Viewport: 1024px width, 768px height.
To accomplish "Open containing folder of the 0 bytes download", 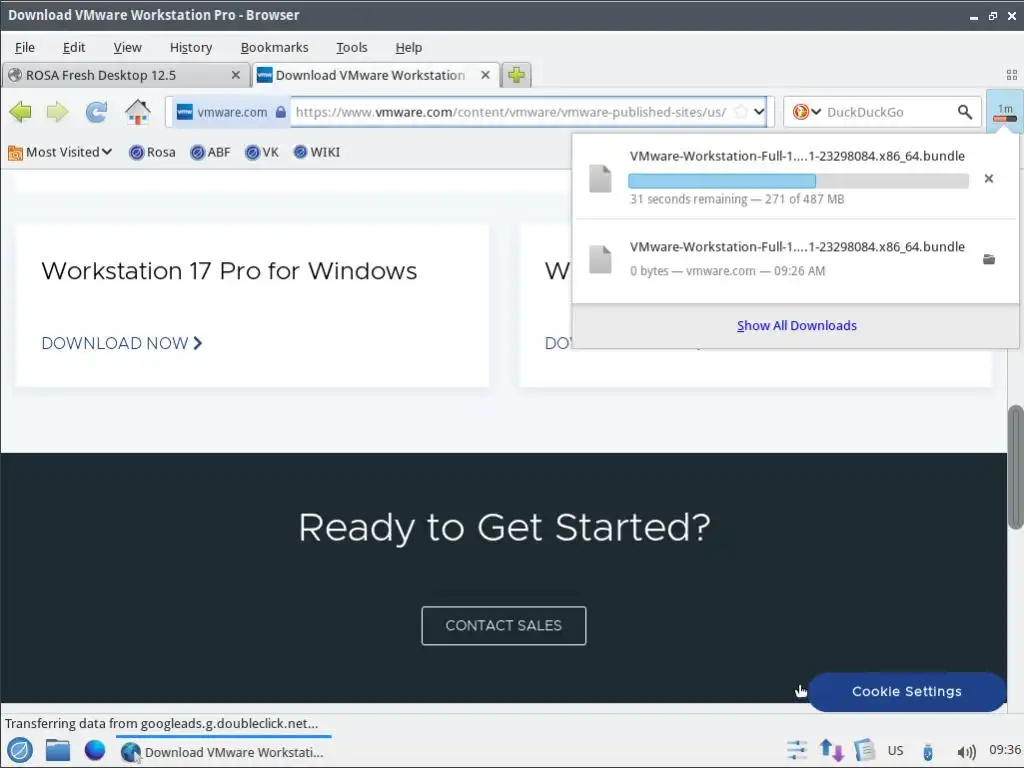I will tap(989, 259).
